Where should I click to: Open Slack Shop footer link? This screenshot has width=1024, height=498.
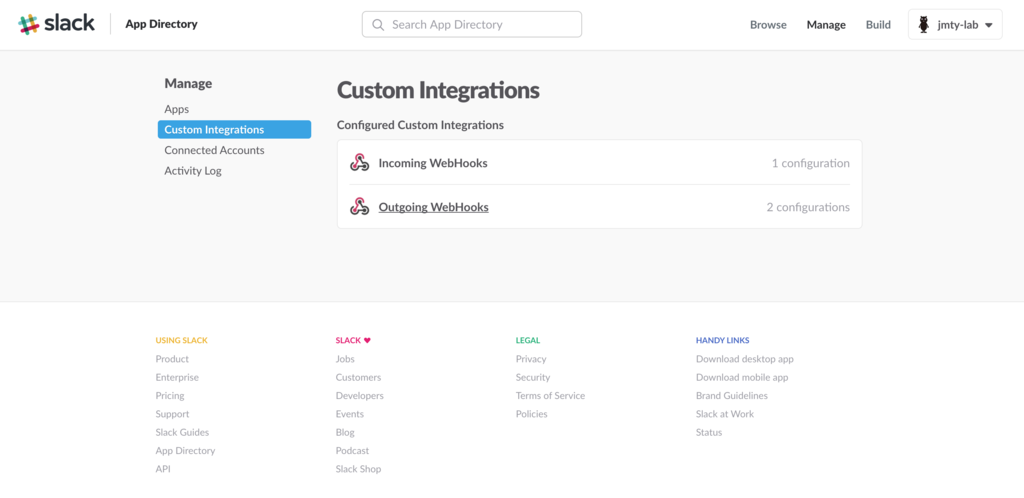pos(358,469)
